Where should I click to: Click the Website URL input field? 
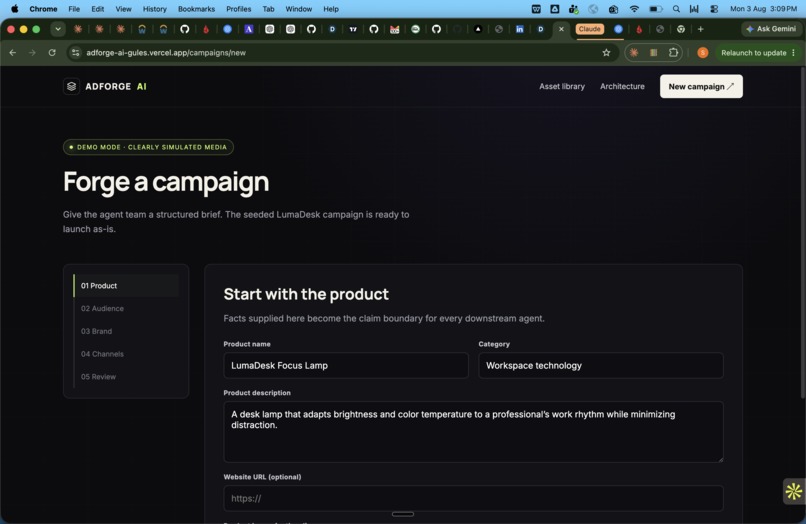click(x=473, y=498)
